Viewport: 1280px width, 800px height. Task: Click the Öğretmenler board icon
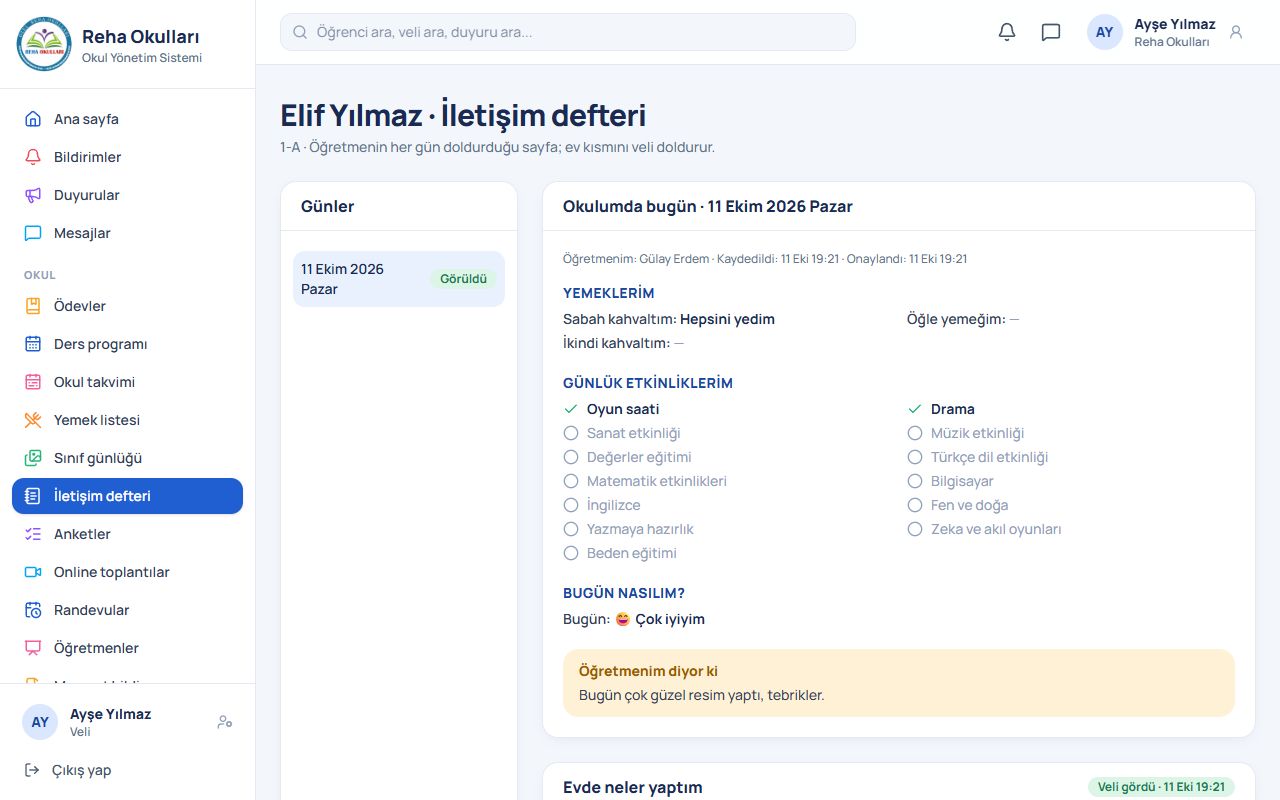tap(33, 648)
